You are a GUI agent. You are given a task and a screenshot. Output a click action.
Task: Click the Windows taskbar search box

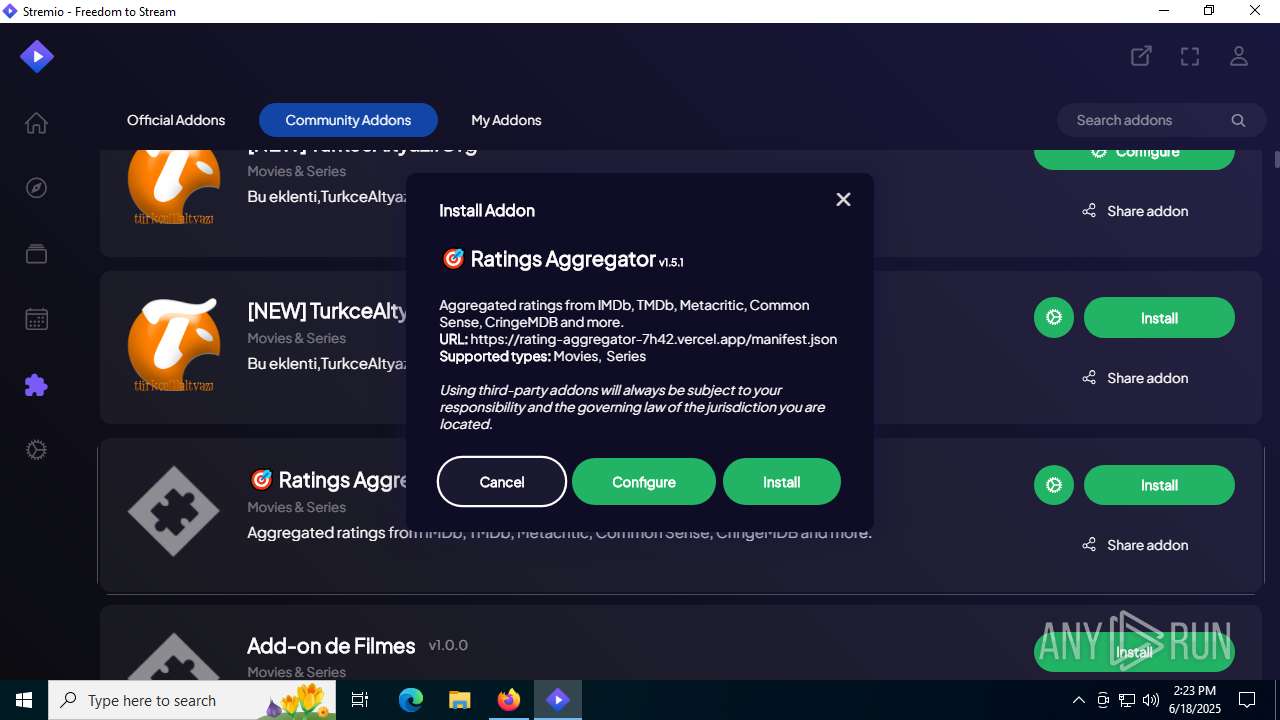(x=192, y=700)
